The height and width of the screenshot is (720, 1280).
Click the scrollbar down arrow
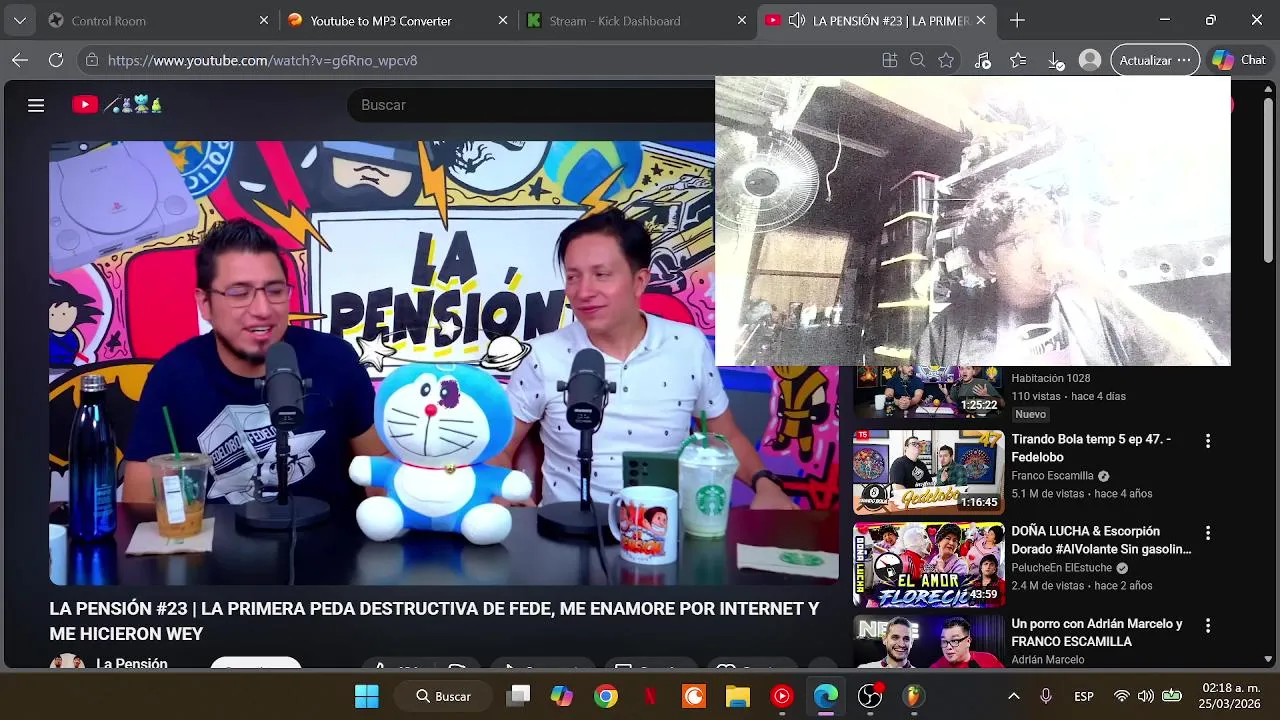click(1268, 659)
